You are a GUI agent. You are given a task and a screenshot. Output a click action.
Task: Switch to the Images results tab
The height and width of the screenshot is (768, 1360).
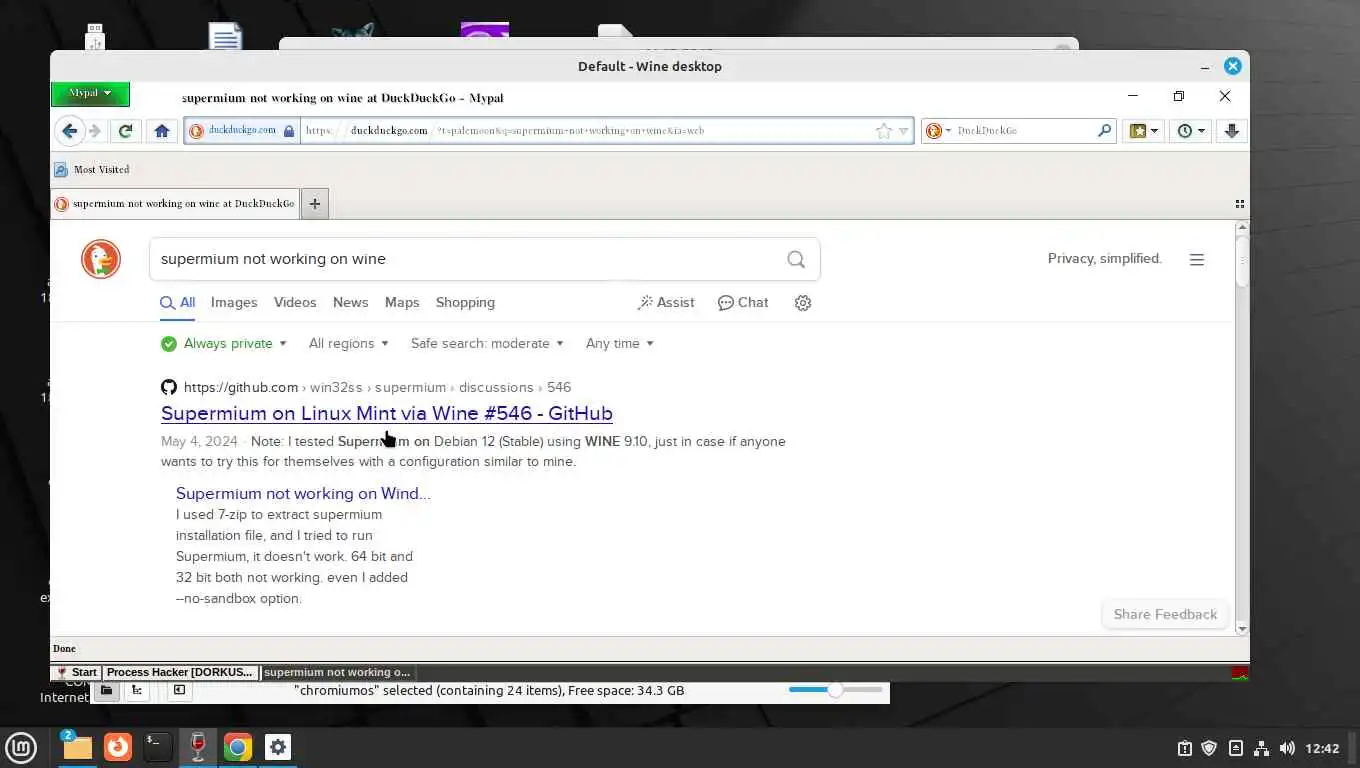234,302
